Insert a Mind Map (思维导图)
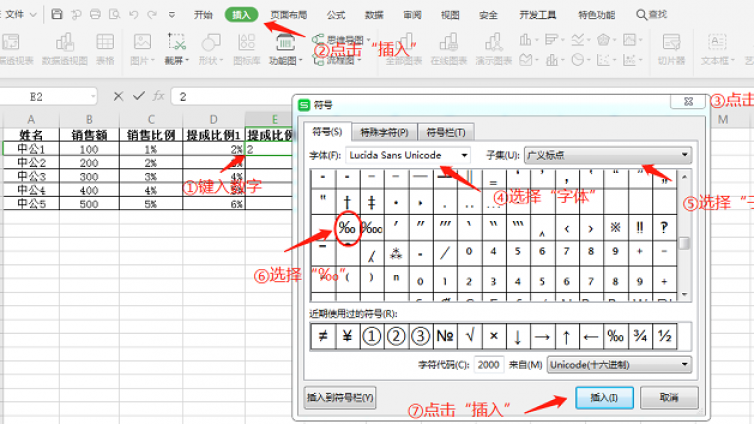Viewport: 754px width, 424px height. (x=340, y=39)
